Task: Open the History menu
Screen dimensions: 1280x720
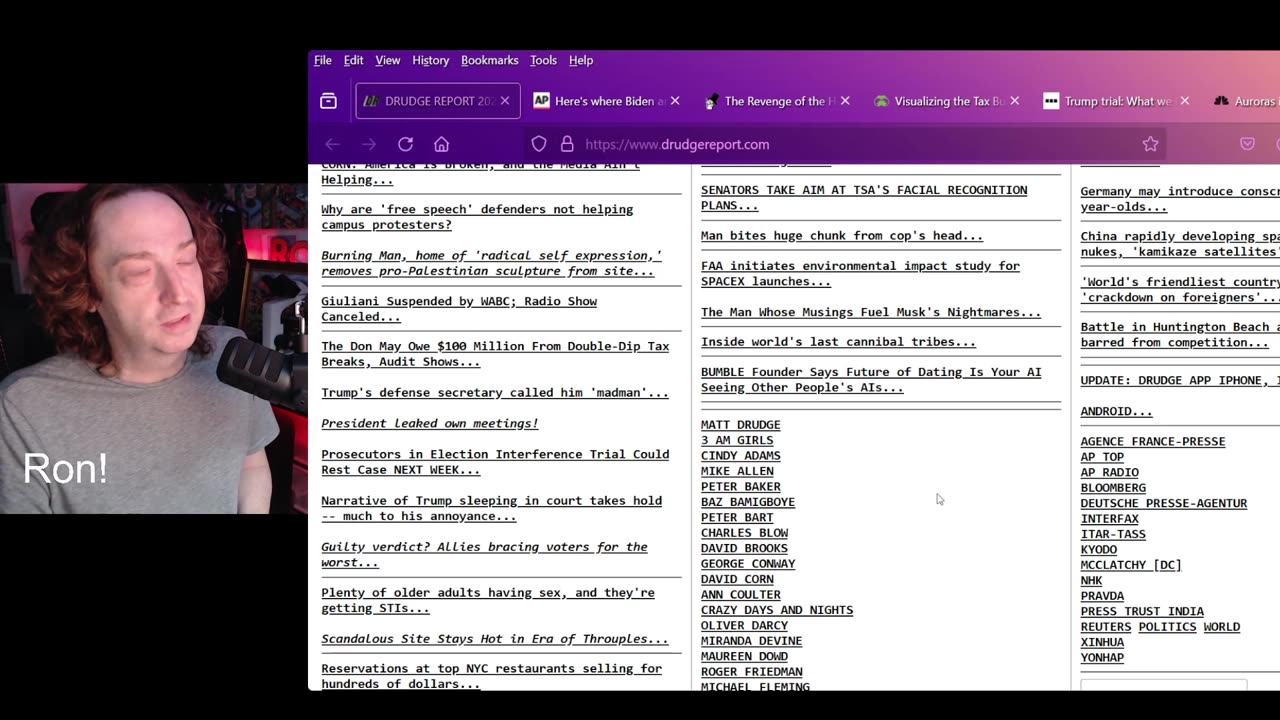Action: [431, 60]
